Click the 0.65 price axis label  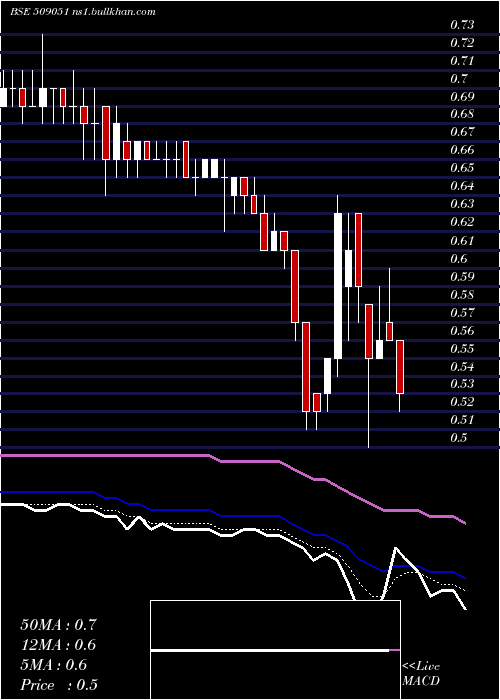[x=462, y=168]
